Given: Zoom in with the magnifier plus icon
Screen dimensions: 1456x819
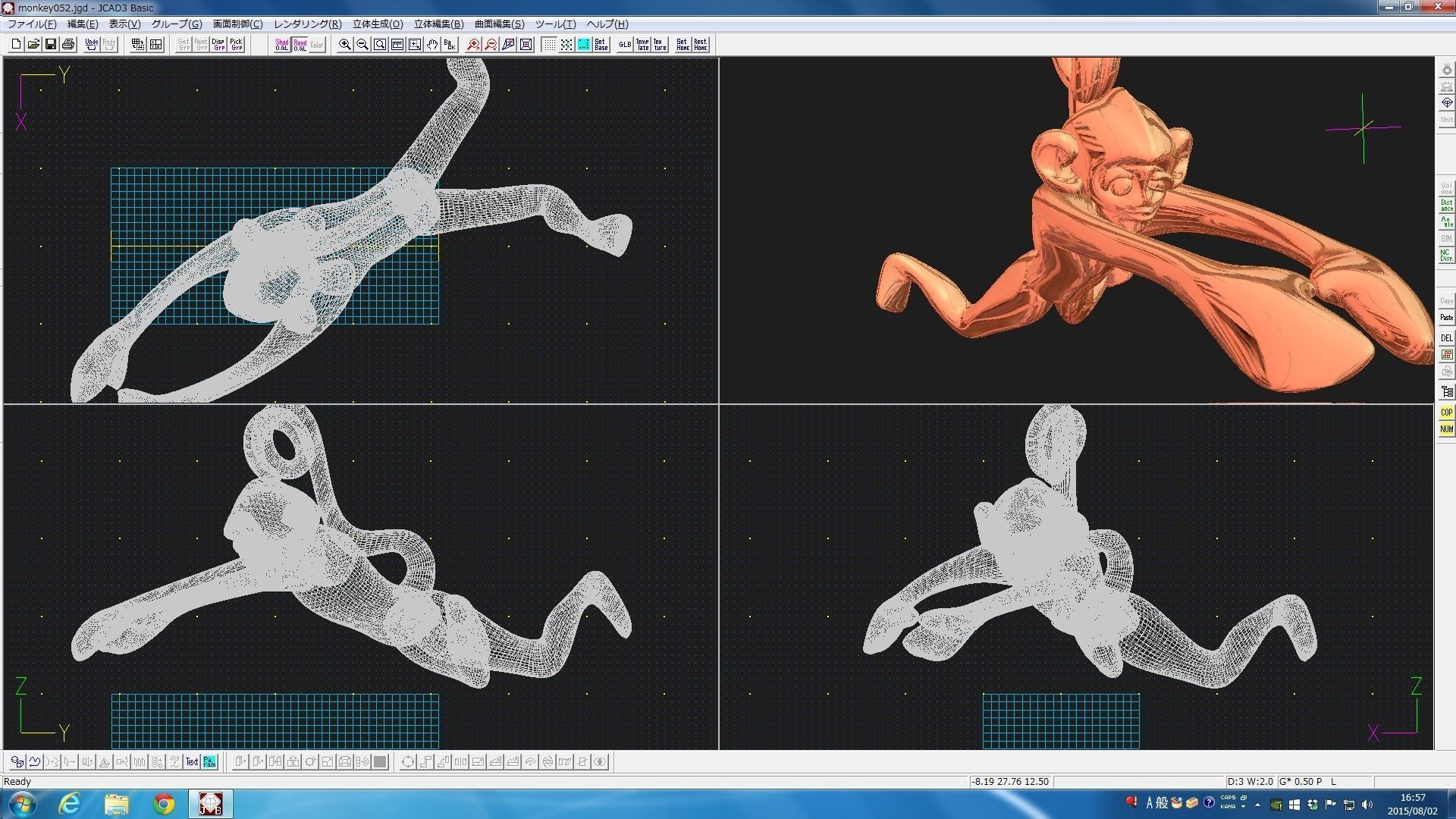Looking at the screenshot, I should 345,45.
